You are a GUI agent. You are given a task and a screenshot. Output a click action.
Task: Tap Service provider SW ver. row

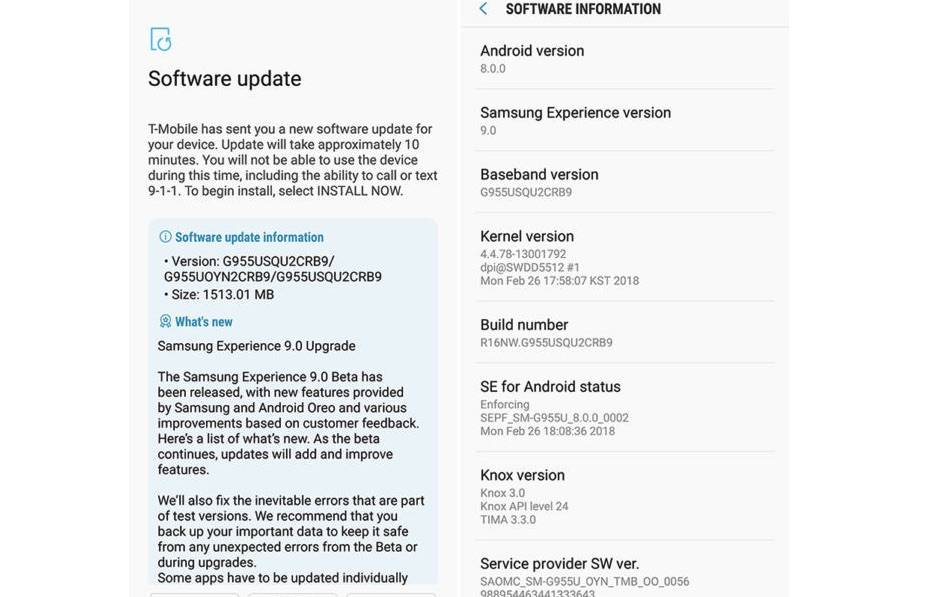pos(624,570)
